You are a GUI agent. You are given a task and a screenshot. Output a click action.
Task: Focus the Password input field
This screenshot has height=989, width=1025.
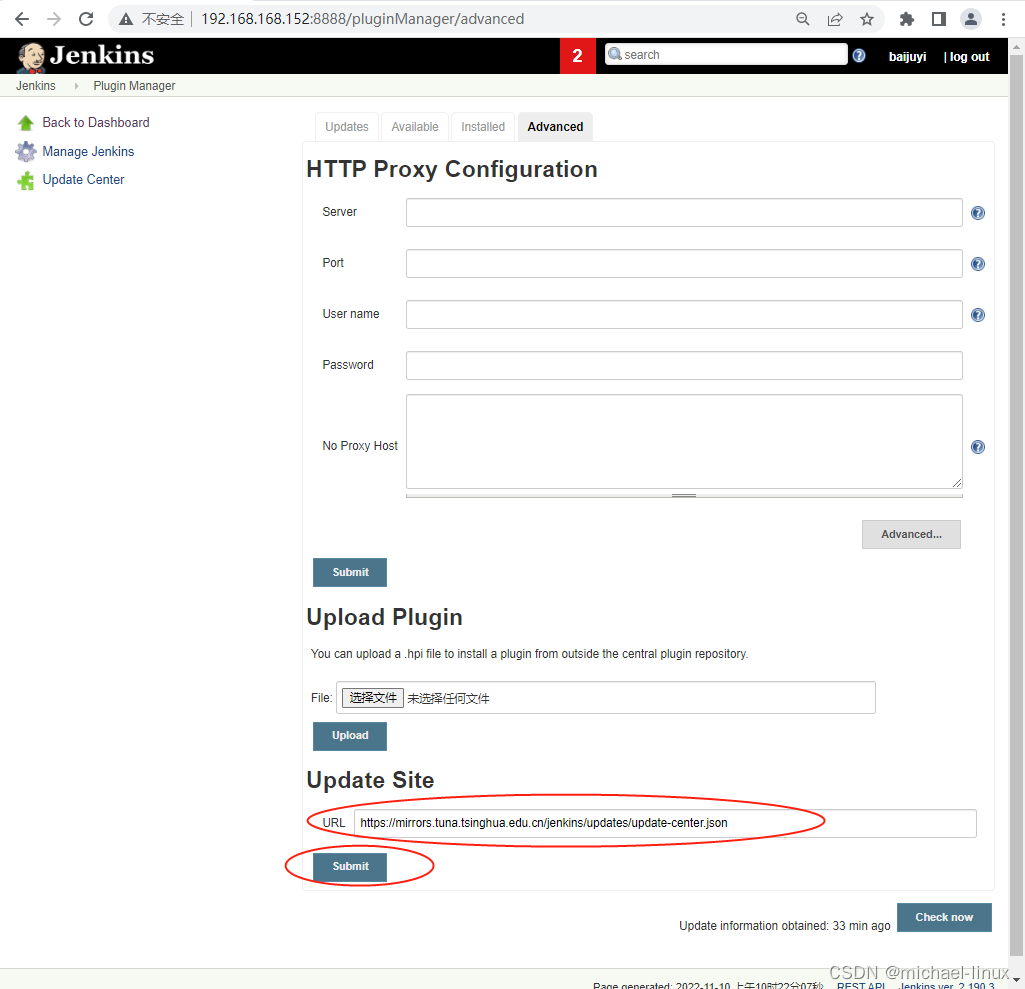(684, 365)
